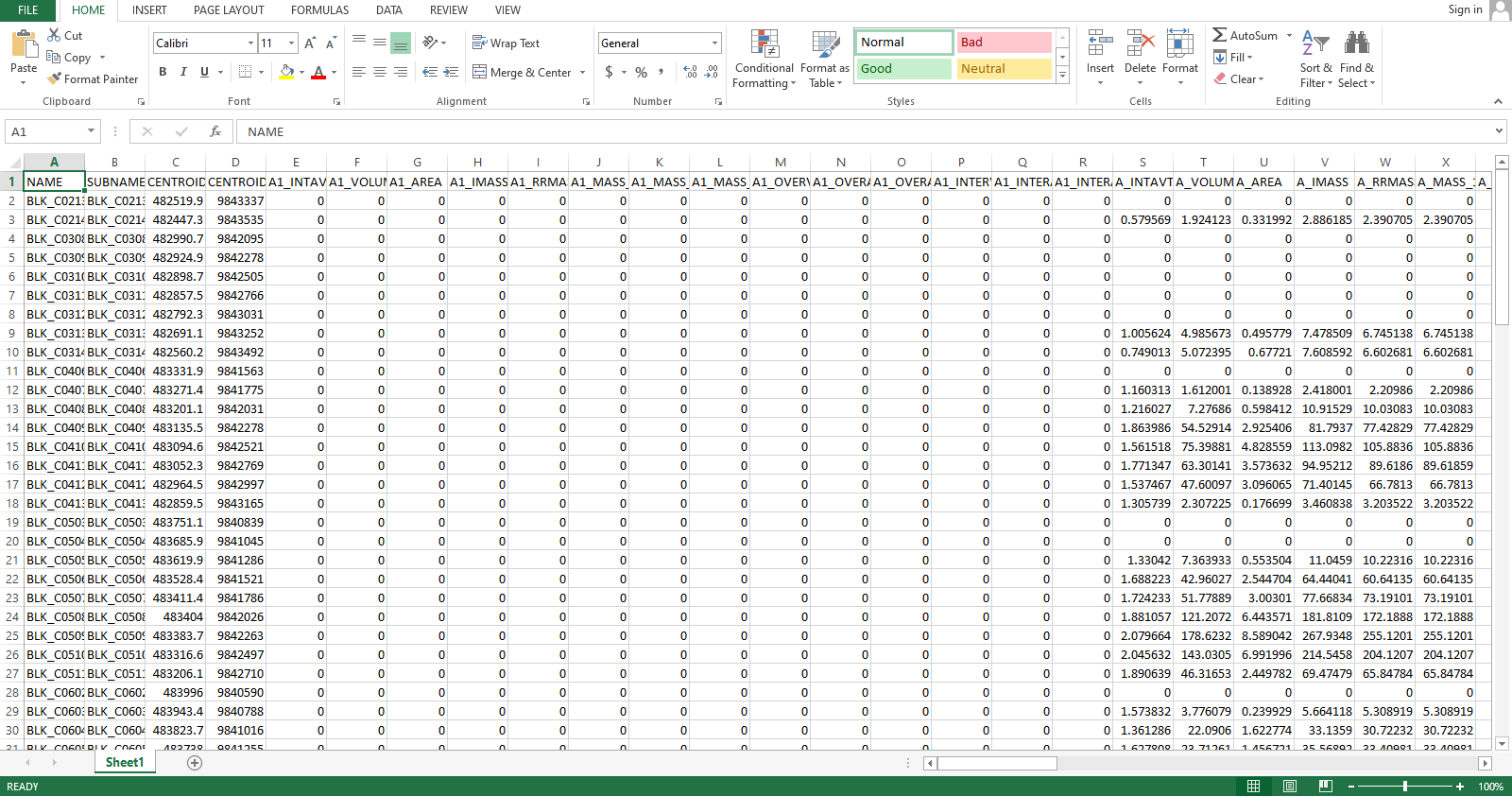Toggle Bold formatting

coord(163,72)
